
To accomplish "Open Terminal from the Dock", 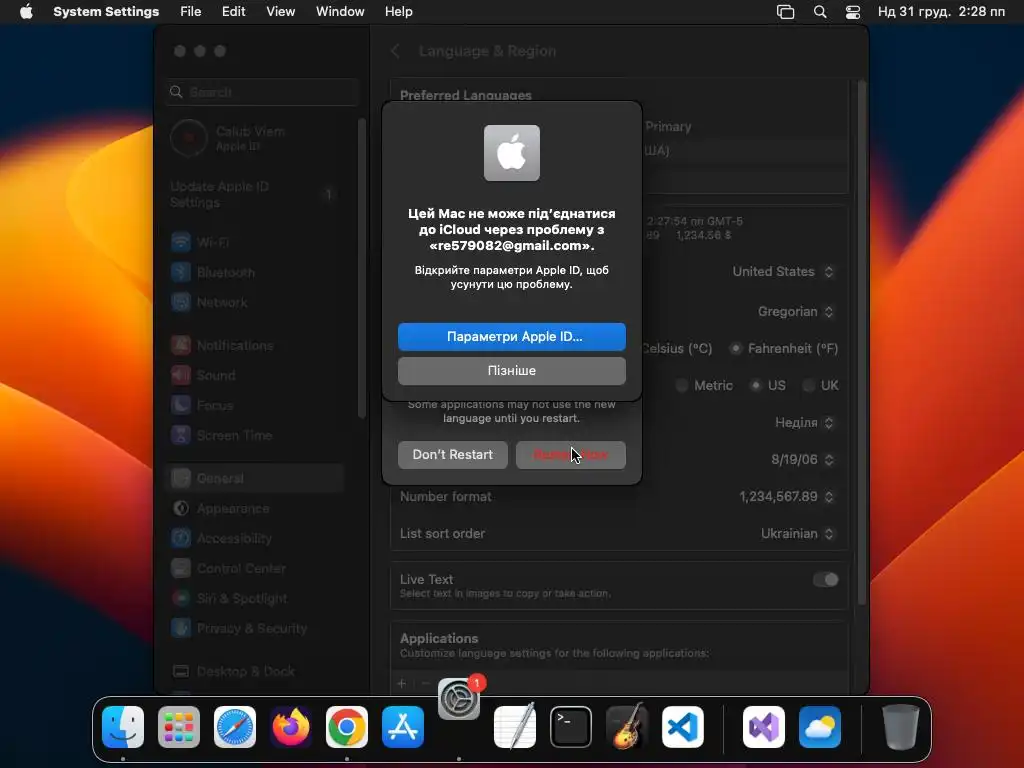I will (571, 727).
